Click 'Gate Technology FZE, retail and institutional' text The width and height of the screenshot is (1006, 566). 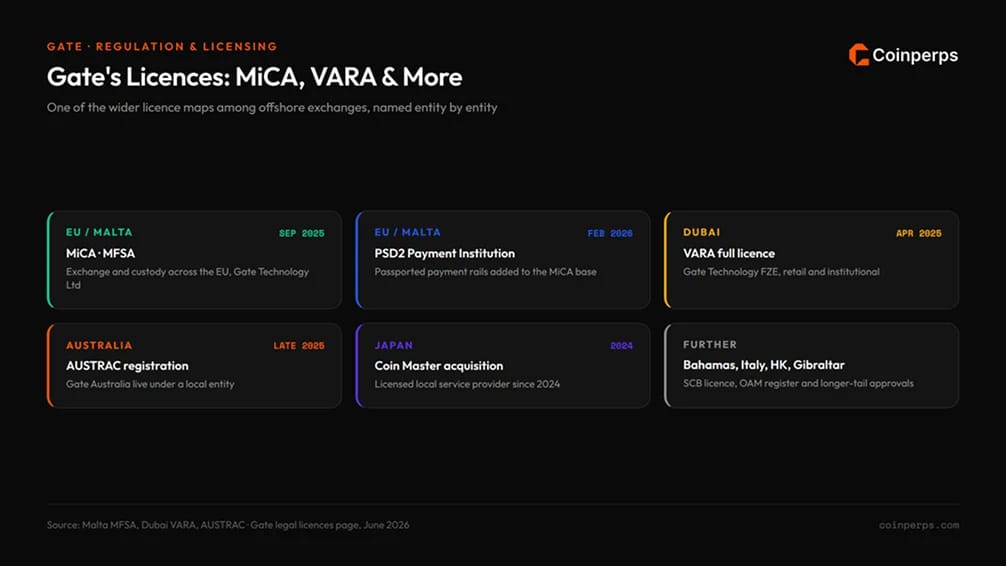[781, 272]
